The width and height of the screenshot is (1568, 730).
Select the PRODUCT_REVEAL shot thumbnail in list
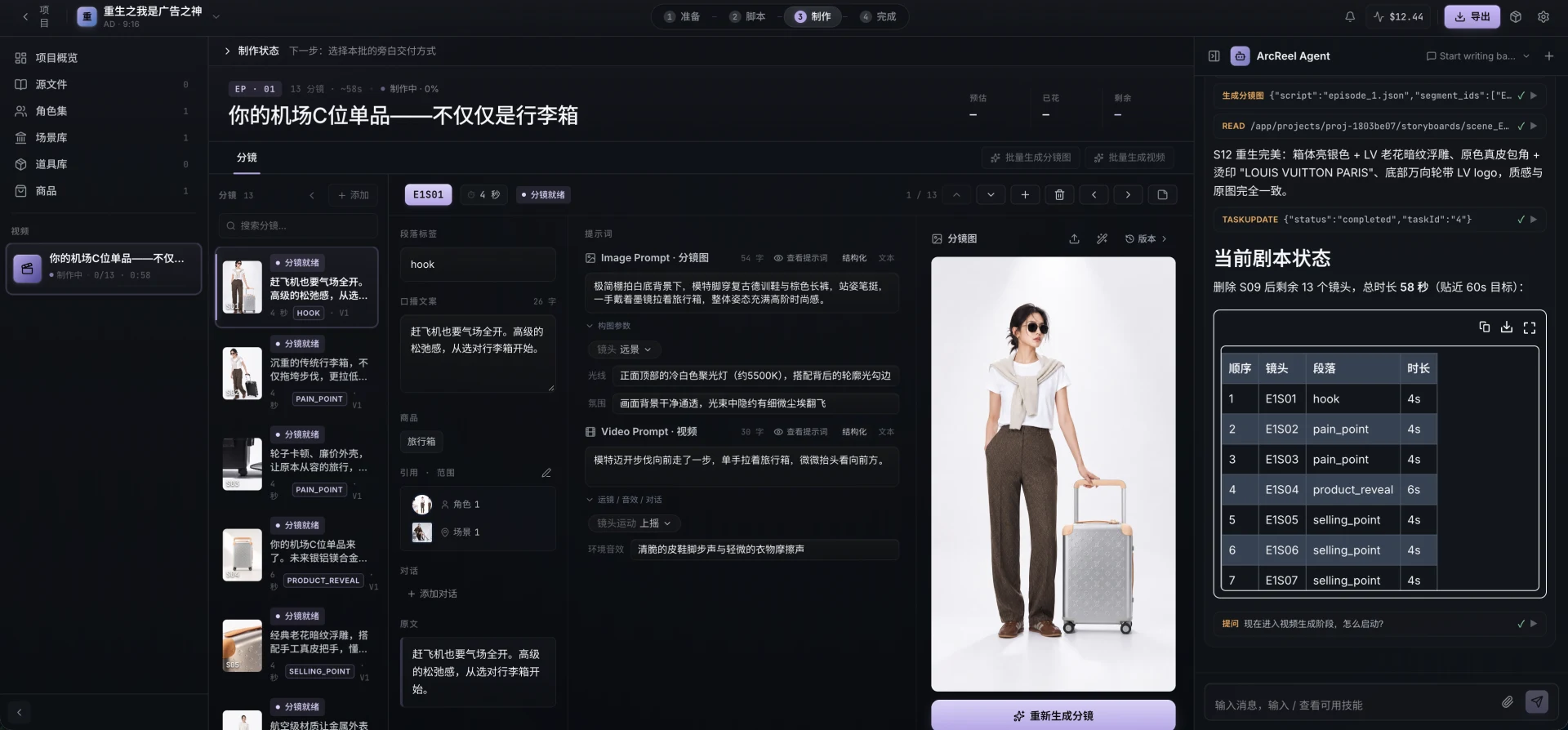tap(243, 555)
